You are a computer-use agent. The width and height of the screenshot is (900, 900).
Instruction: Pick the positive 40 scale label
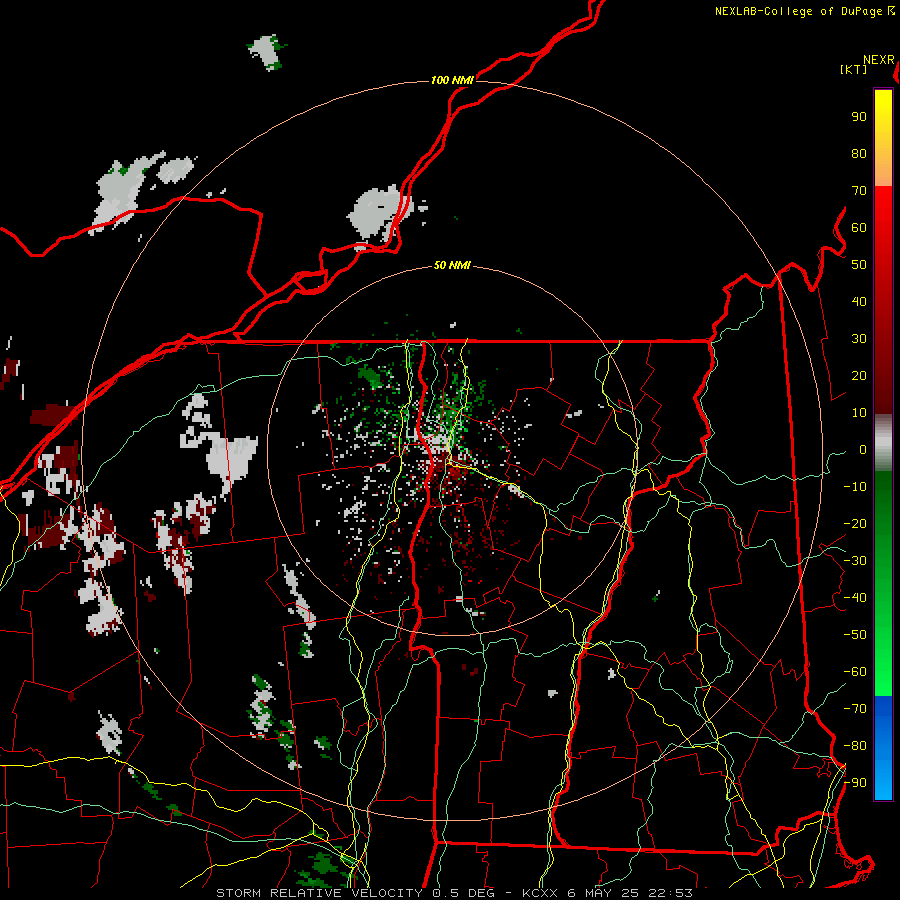coord(859,302)
